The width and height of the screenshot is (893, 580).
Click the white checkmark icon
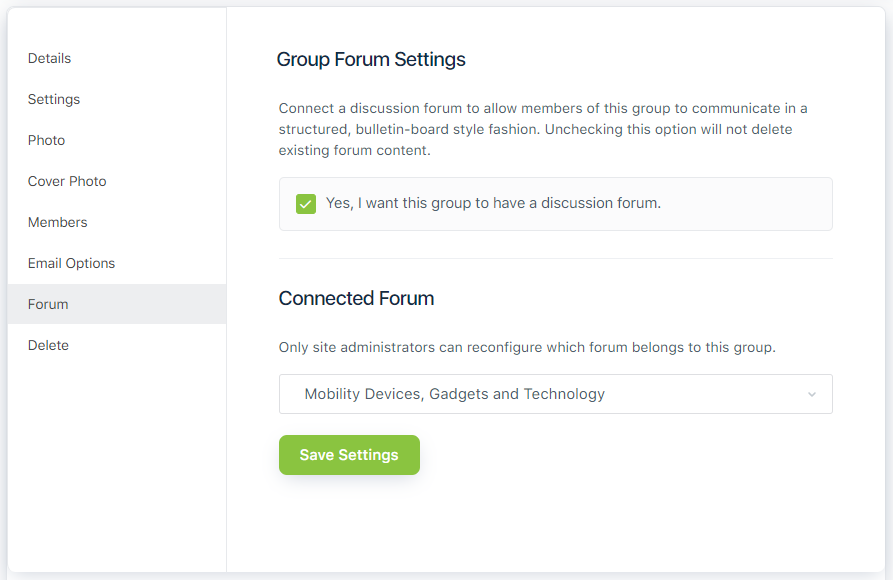pos(306,204)
